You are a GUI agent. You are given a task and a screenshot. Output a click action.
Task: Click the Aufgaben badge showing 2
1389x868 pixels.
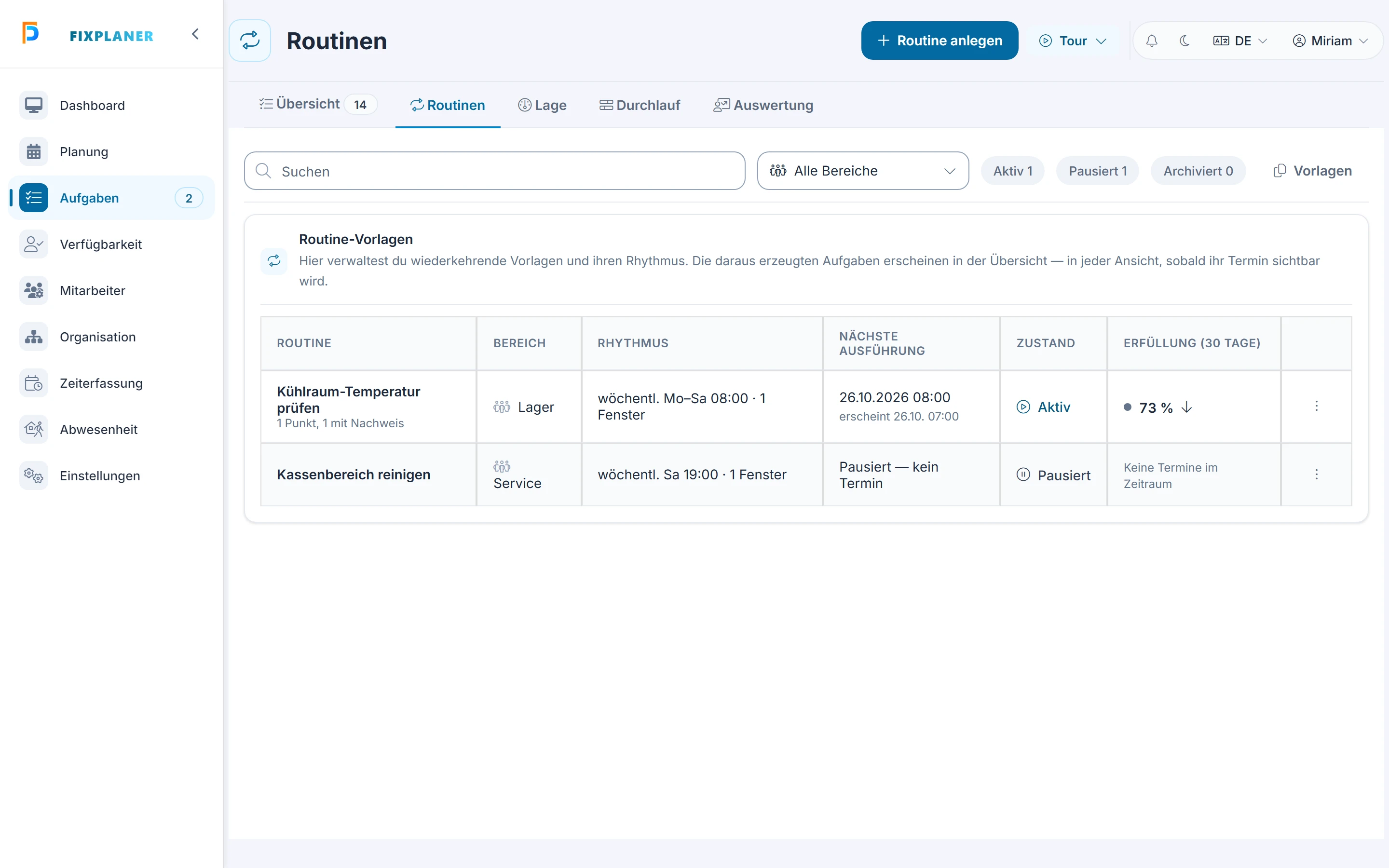tap(189, 198)
